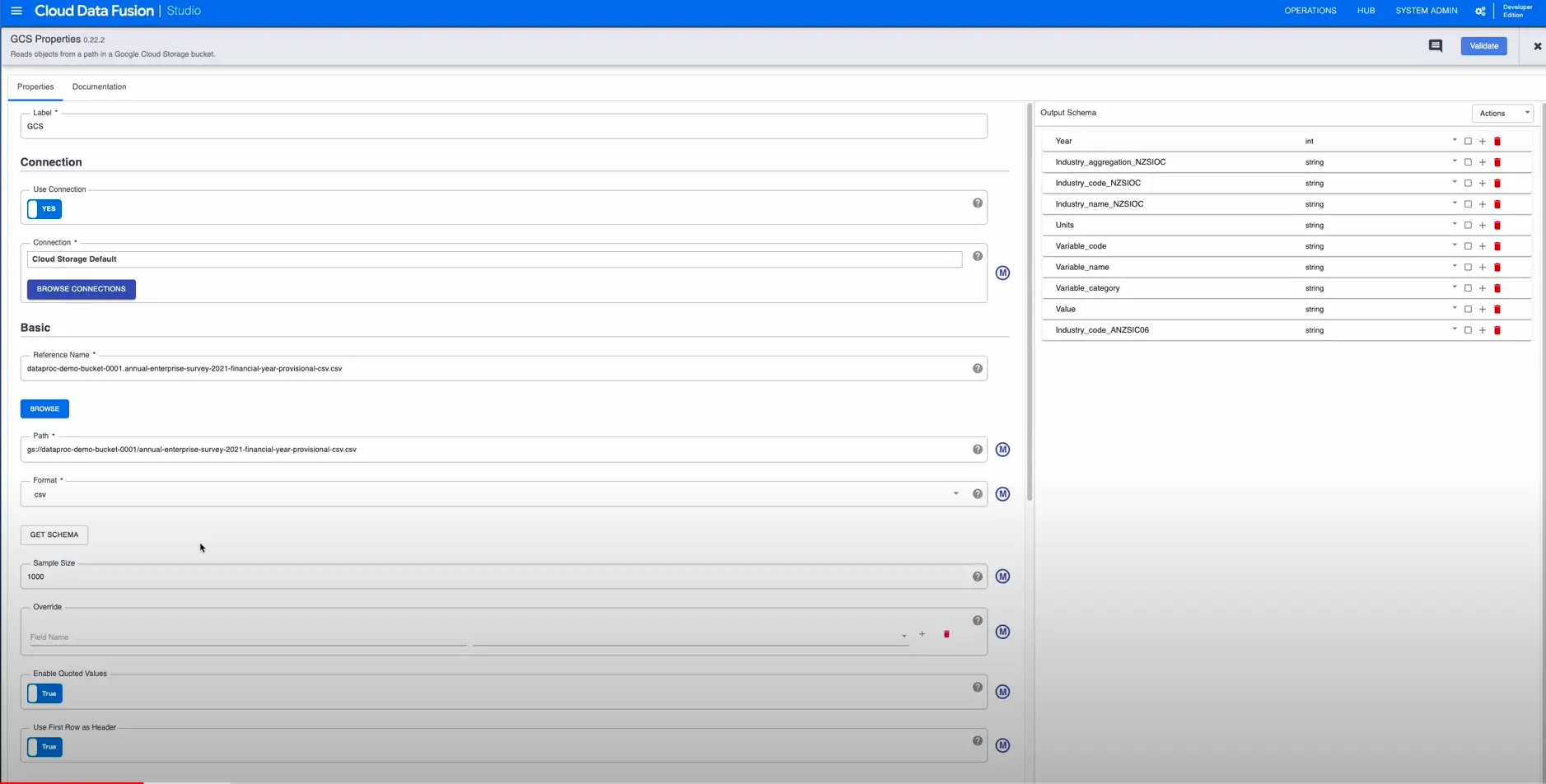The height and width of the screenshot is (784, 1546).
Task: Switch to the Documentation tab
Action: pyautogui.click(x=99, y=86)
